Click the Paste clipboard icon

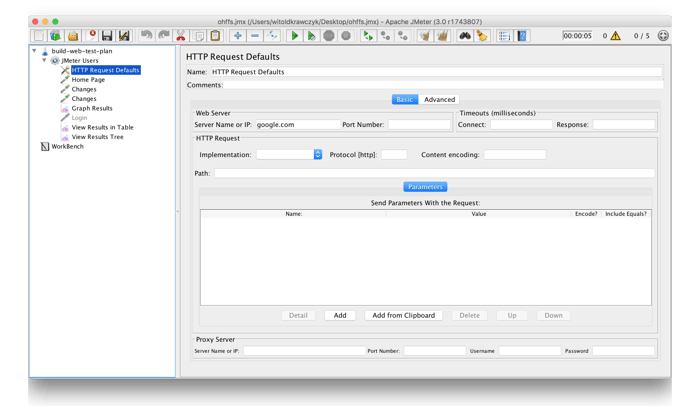tap(215, 36)
